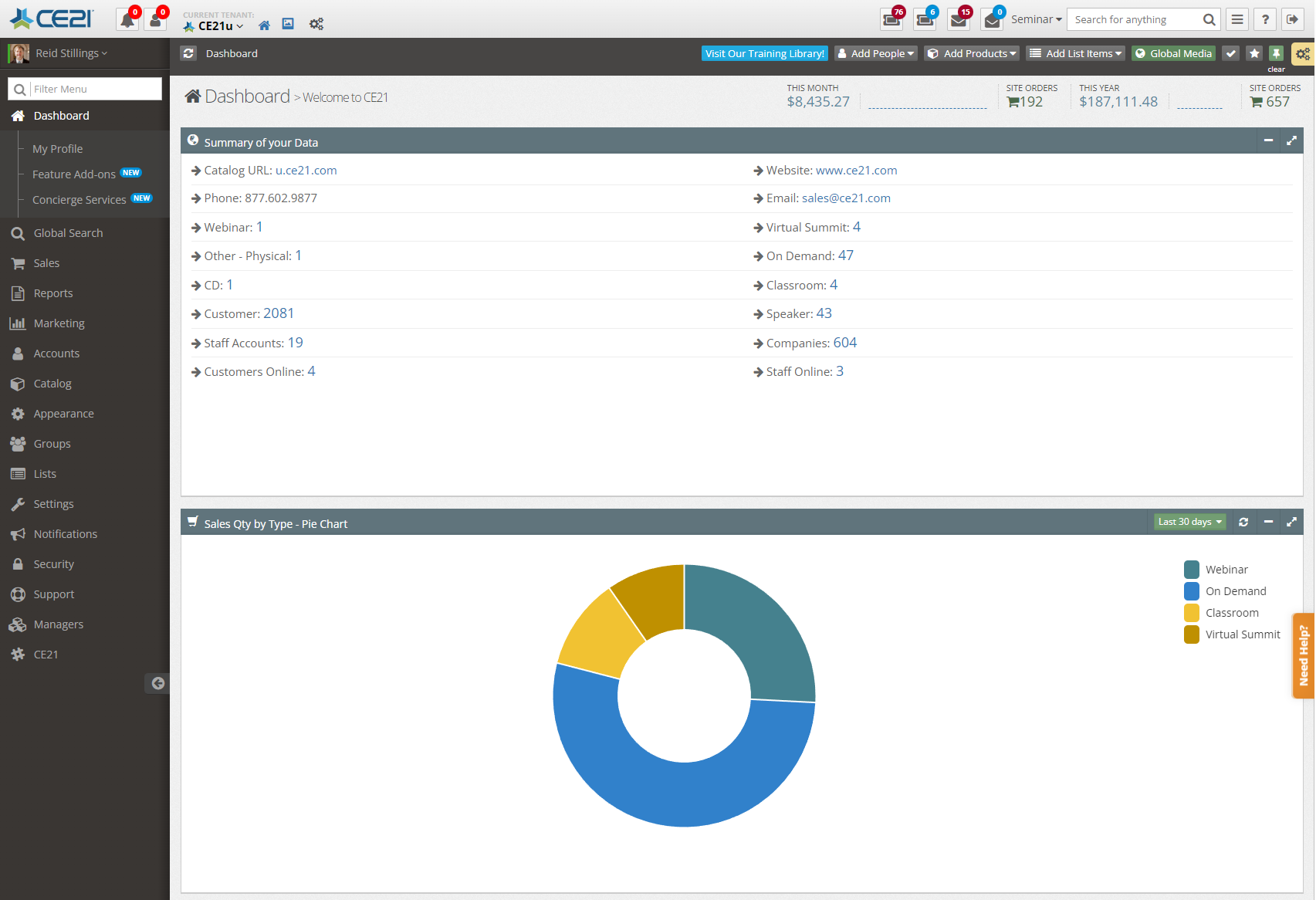Open tenant settings gears icon
The height and width of the screenshot is (900, 1316).
pos(316,25)
